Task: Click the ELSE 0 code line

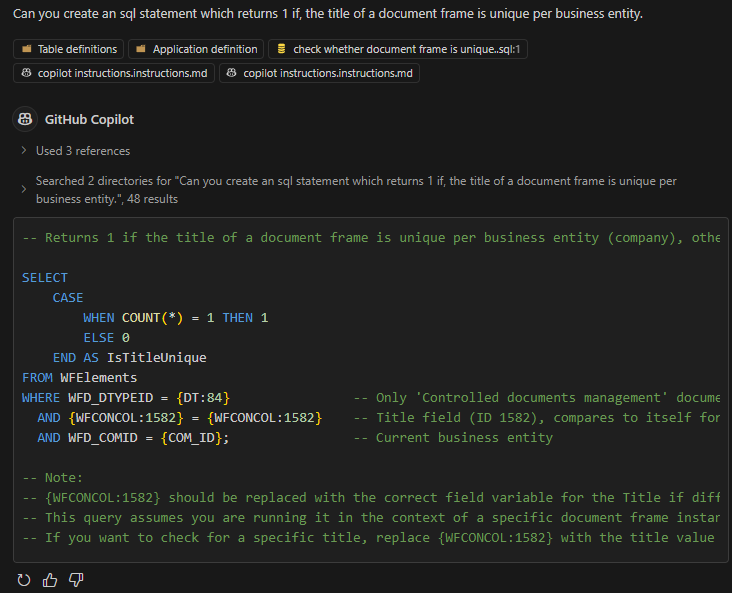Action: coord(106,338)
